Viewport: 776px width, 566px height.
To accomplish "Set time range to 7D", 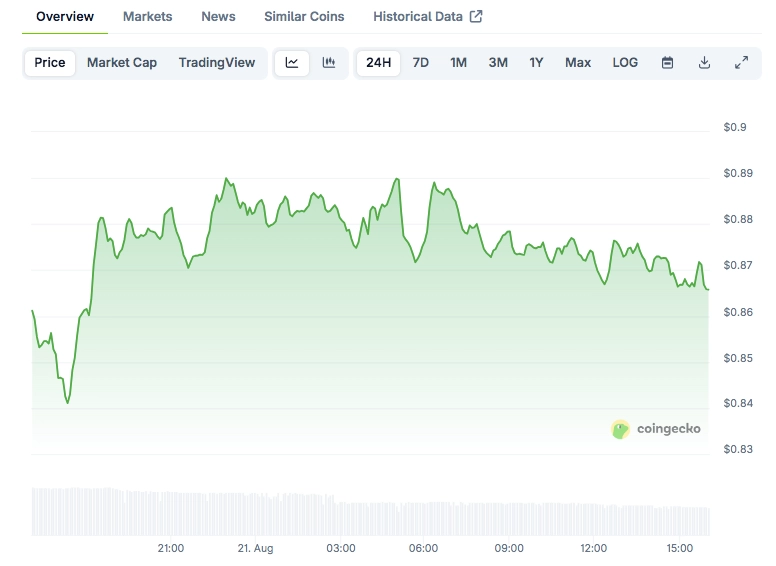I will point(421,63).
